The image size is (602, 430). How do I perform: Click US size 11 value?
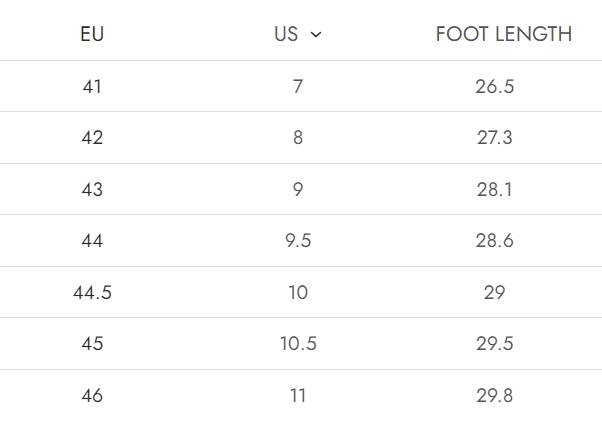(x=298, y=396)
